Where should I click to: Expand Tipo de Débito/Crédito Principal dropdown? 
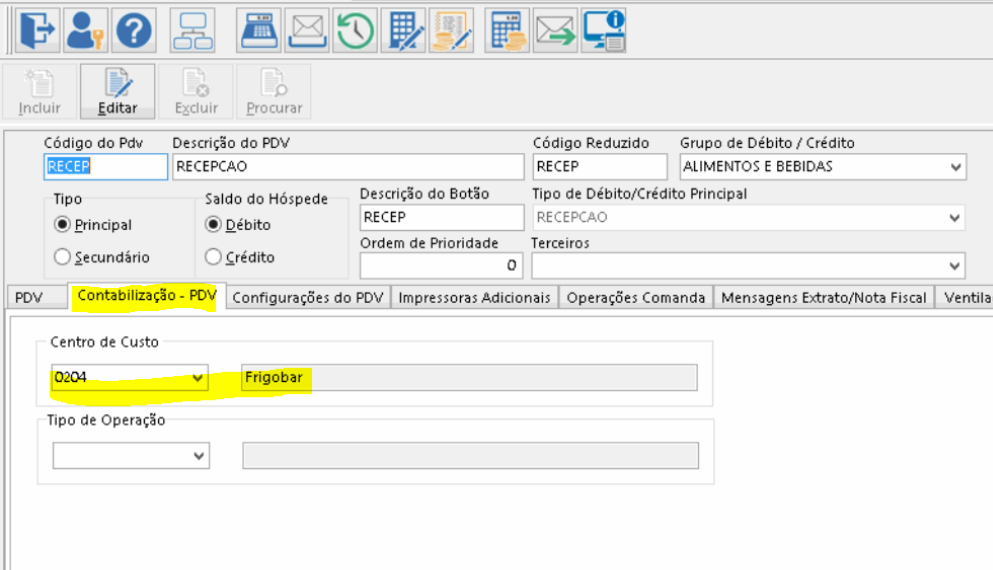[954, 218]
